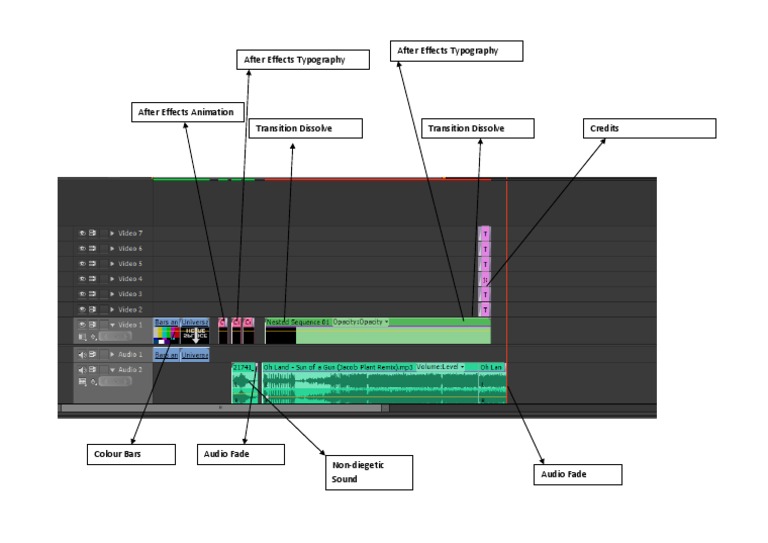768x543 pixels.
Task: Open Video 1 show keyframes icon
Action: [93, 337]
